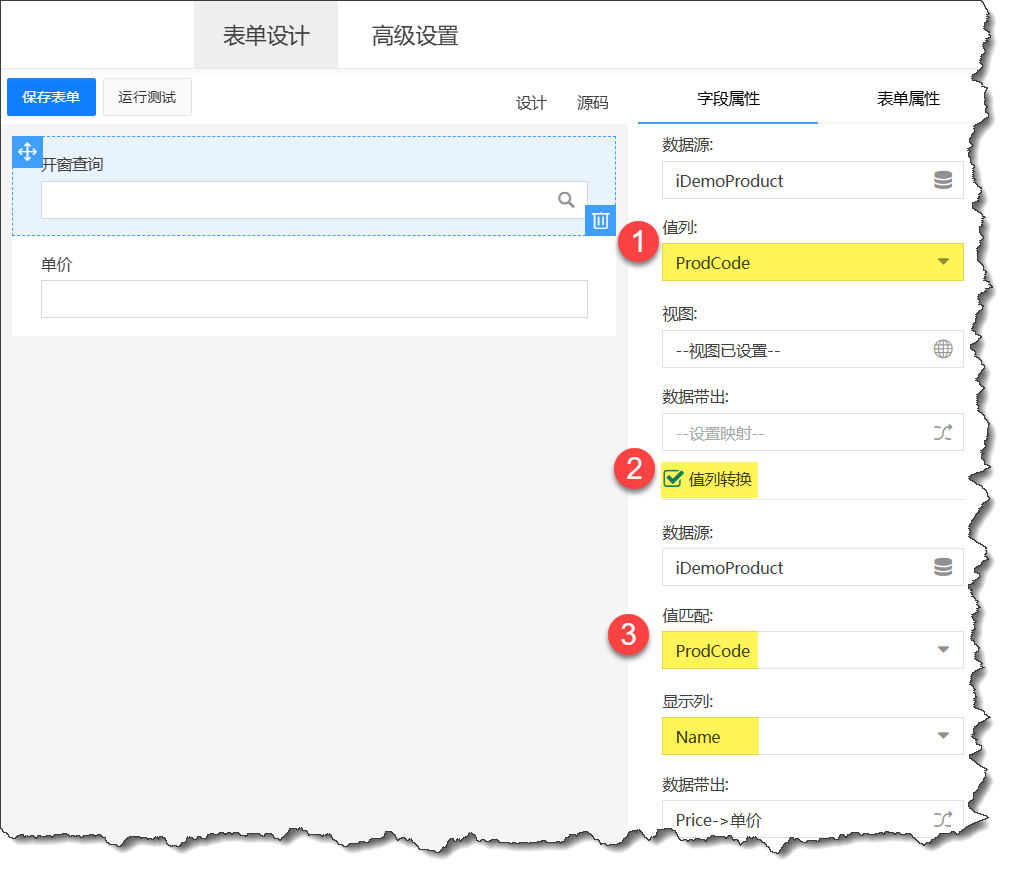Click the 单价 input field
This screenshot has width=1013, height=873.
click(x=314, y=299)
